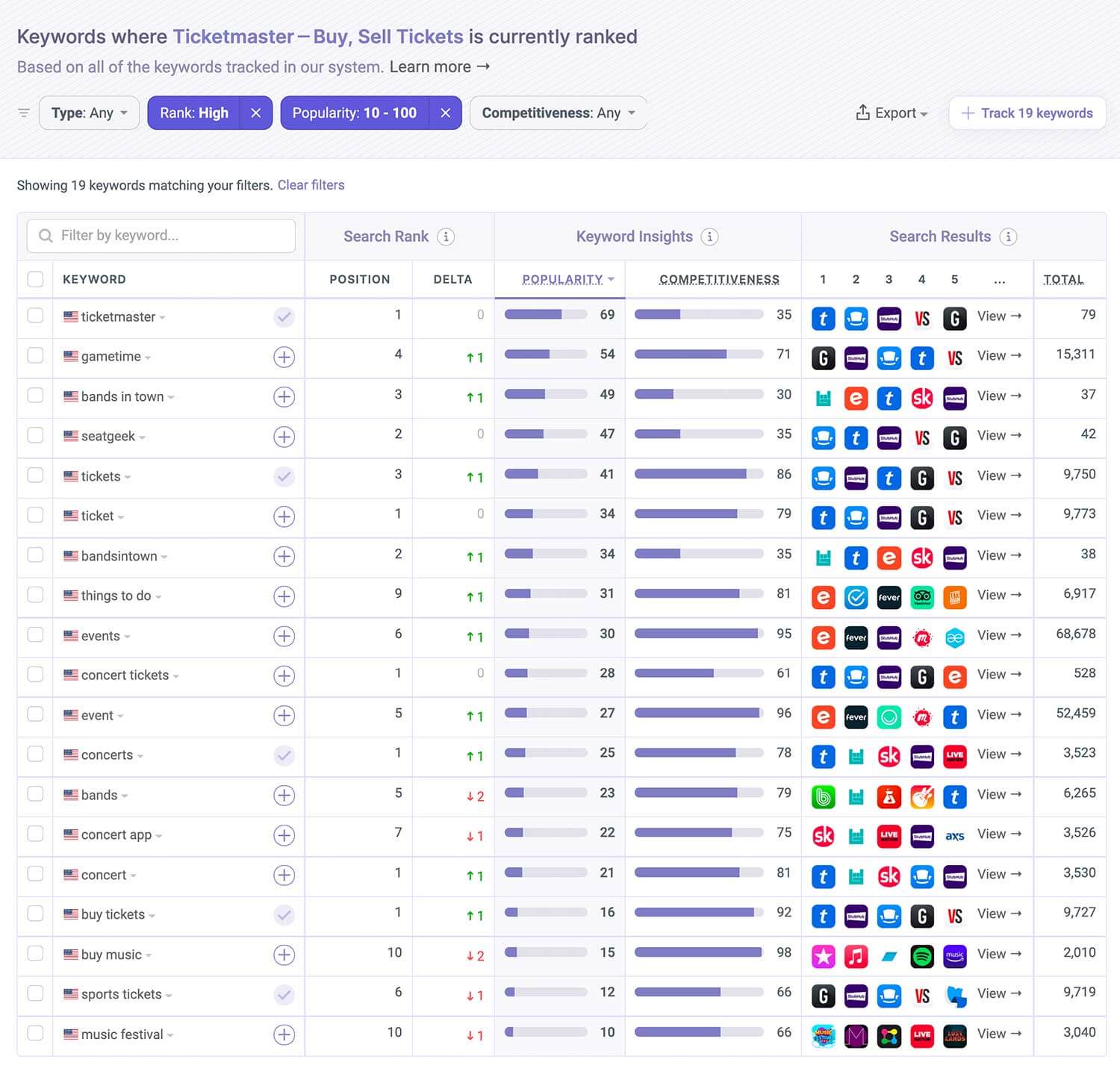Expand the ticketmaster keyword dropdown
Image resolution: width=1120 pixels, height=1074 pixels.
(x=162, y=318)
